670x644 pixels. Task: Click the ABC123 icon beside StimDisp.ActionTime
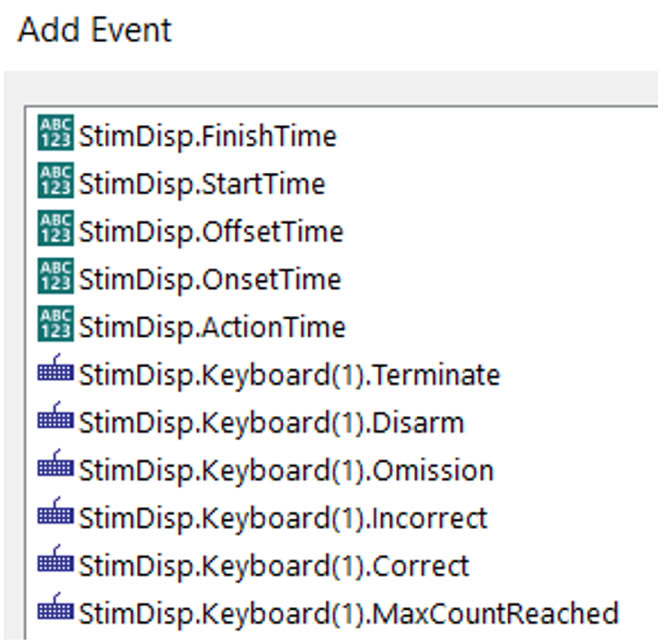(55, 327)
